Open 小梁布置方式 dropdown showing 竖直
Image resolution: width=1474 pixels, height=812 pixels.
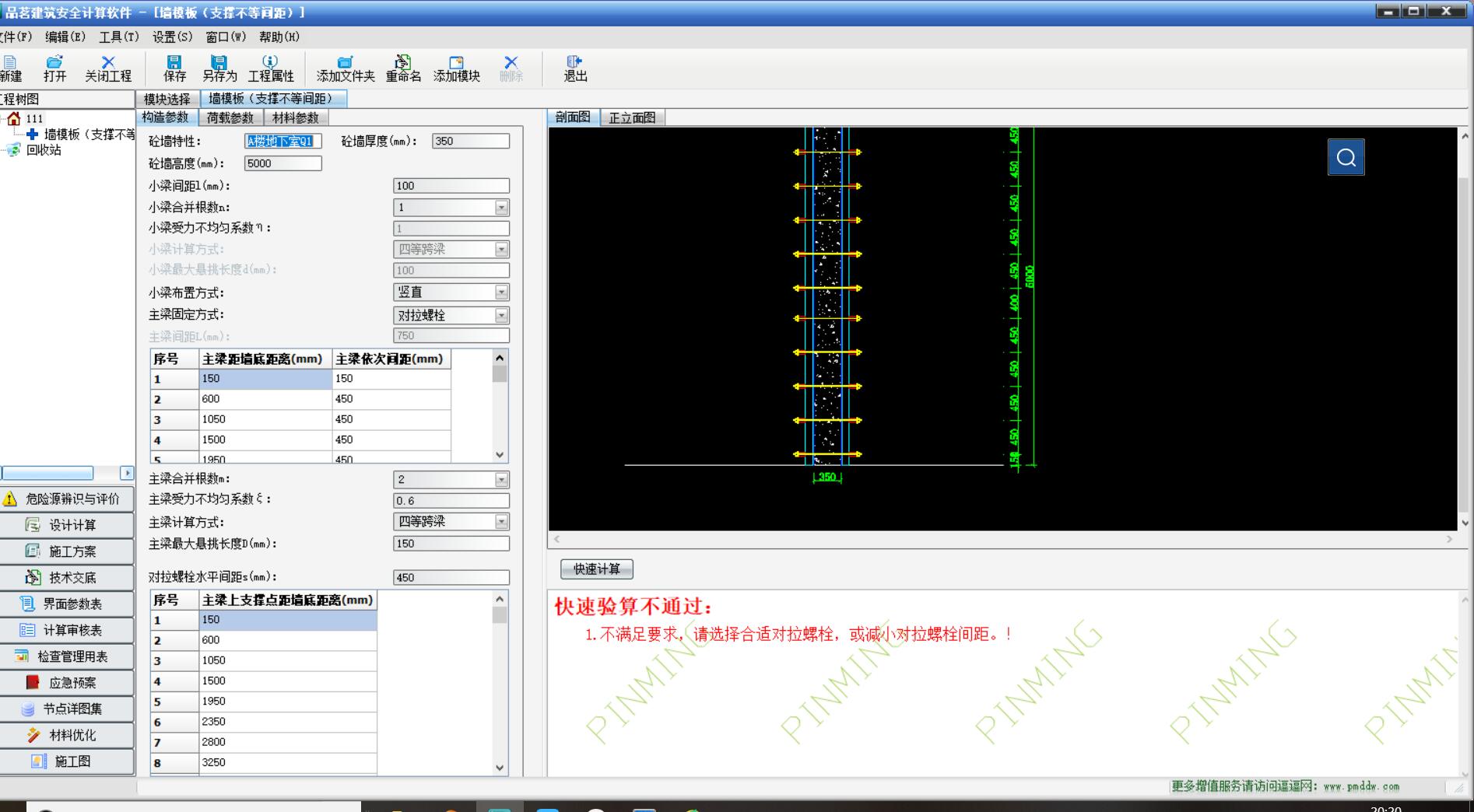pos(501,292)
